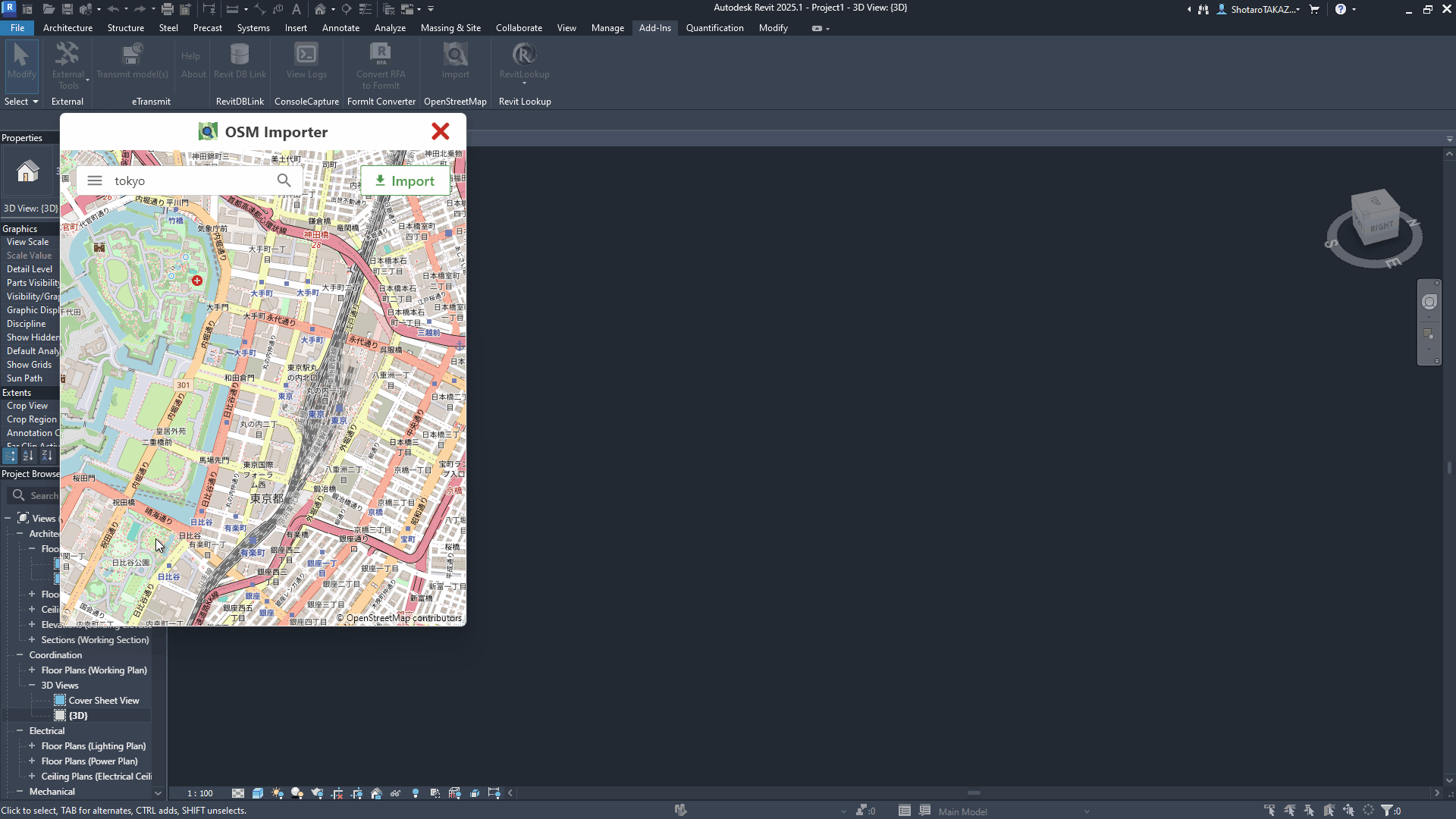The width and height of the screenshot is (1456, 819).
Task: Open View Logs in ConsoleCapture
Action: (306, 55)
